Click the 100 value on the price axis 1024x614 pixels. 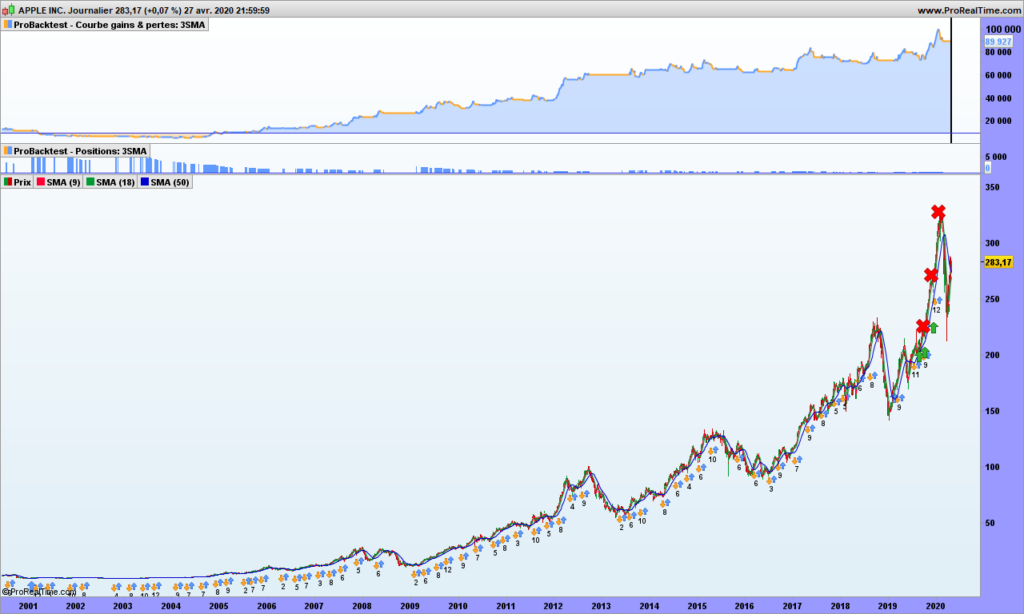pos(992,467)
